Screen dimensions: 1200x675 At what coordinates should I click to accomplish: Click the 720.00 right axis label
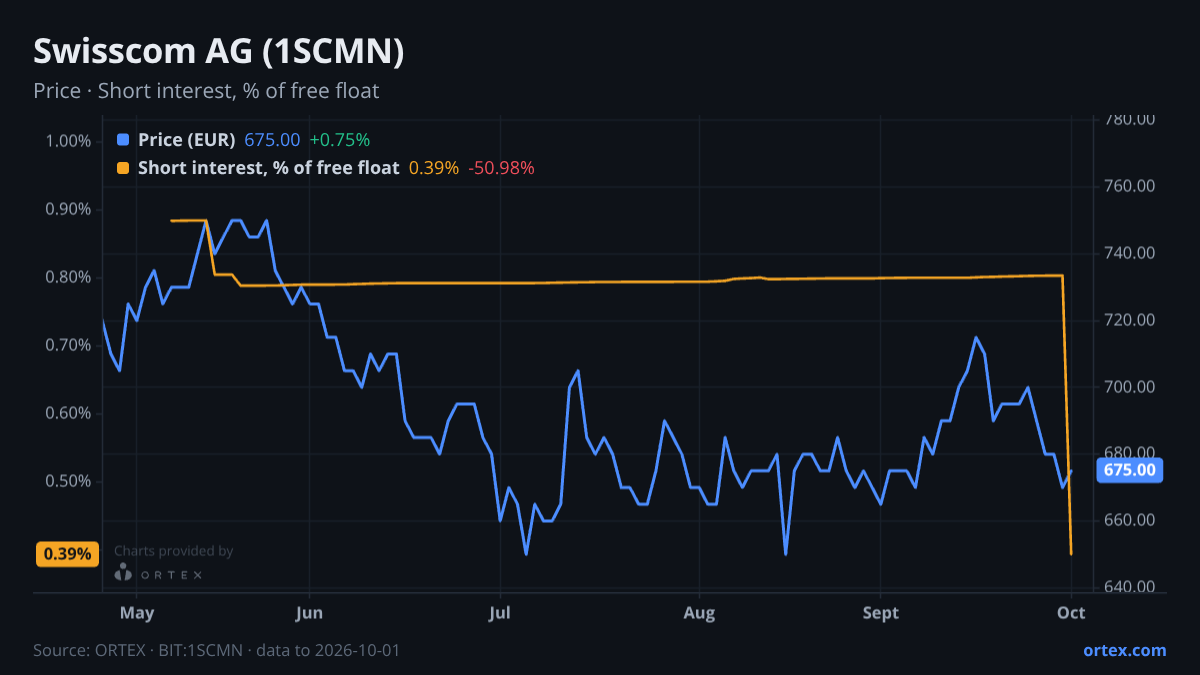1130,320
